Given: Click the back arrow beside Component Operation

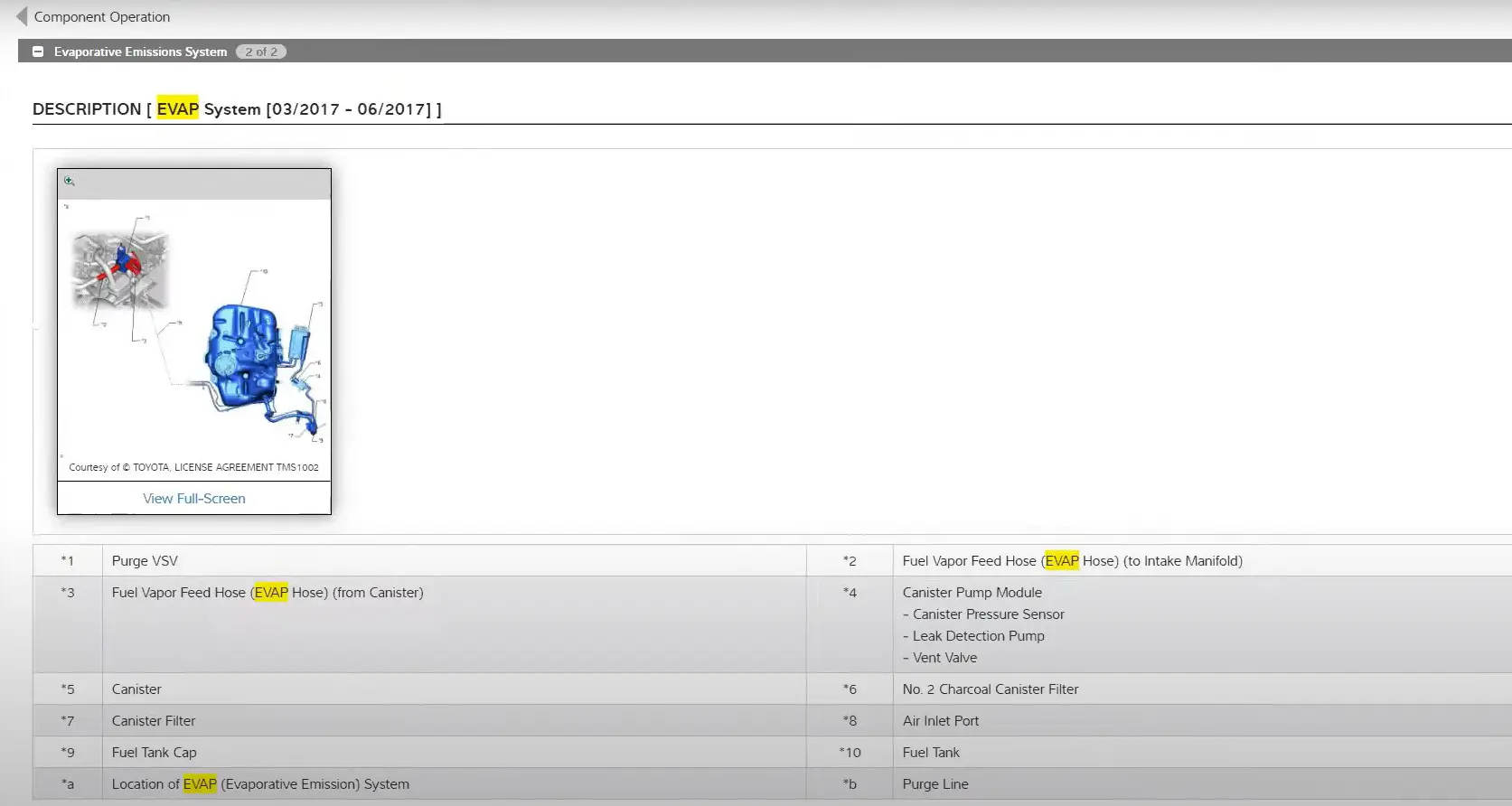Looking at the screenshot, I should pyautogui.click(x=22, y=16).
